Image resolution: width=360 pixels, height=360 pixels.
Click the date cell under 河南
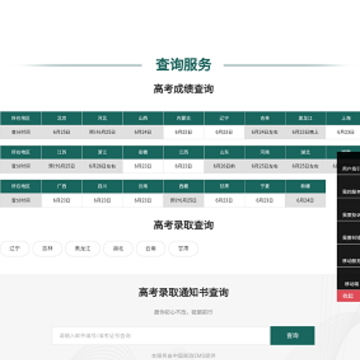[x=265, y=166]
